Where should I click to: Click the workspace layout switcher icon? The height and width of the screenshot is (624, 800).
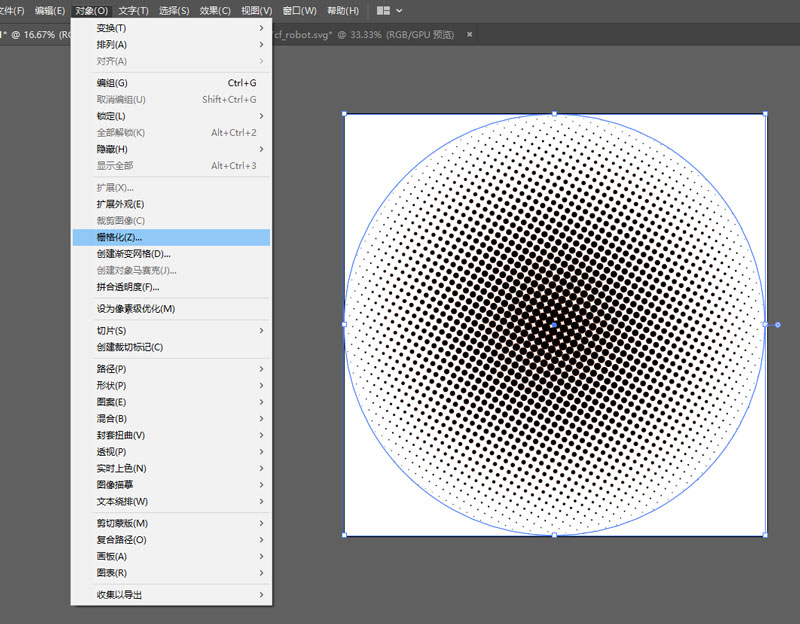click(383, 11)
